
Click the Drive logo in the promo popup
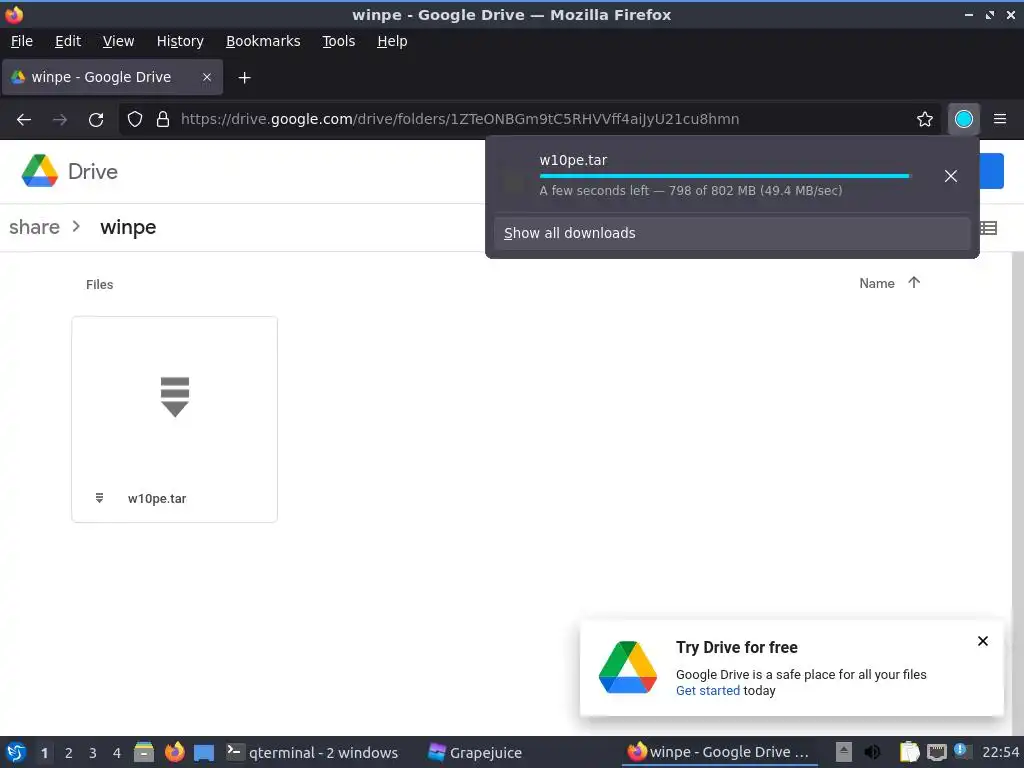[x=628, y=667]
